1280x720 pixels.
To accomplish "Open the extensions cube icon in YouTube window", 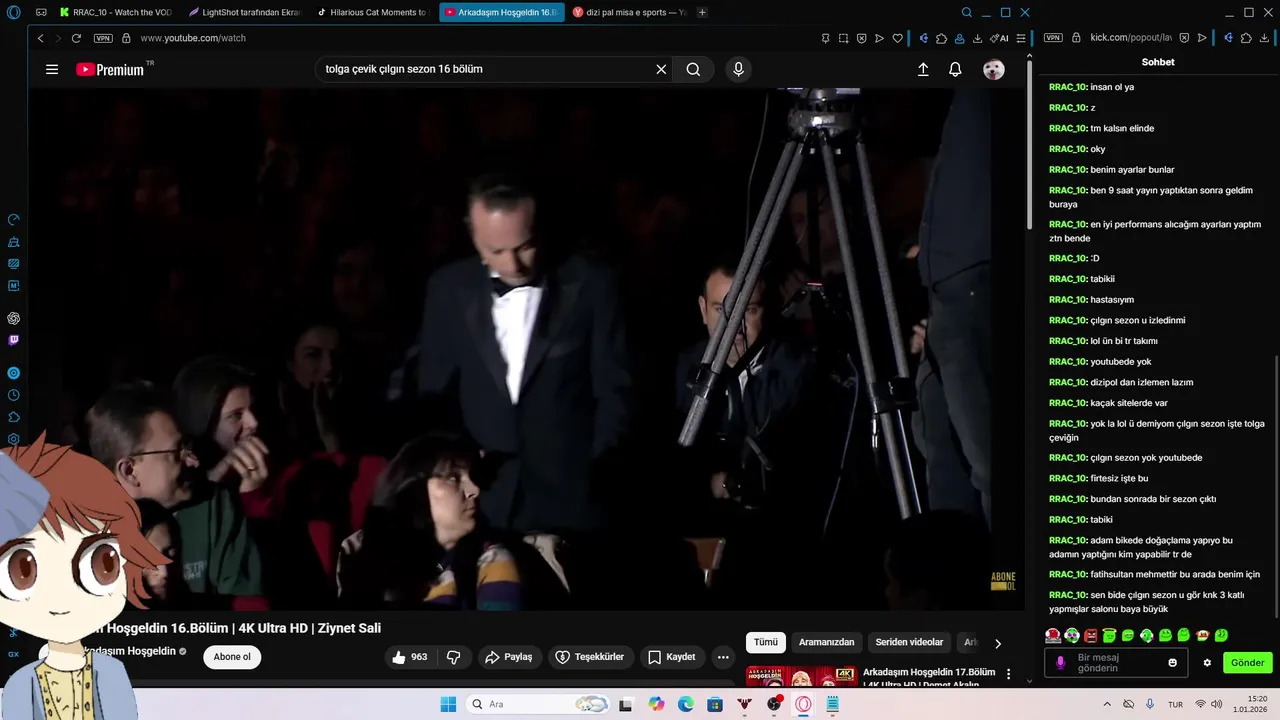I will tap(941, 38).
